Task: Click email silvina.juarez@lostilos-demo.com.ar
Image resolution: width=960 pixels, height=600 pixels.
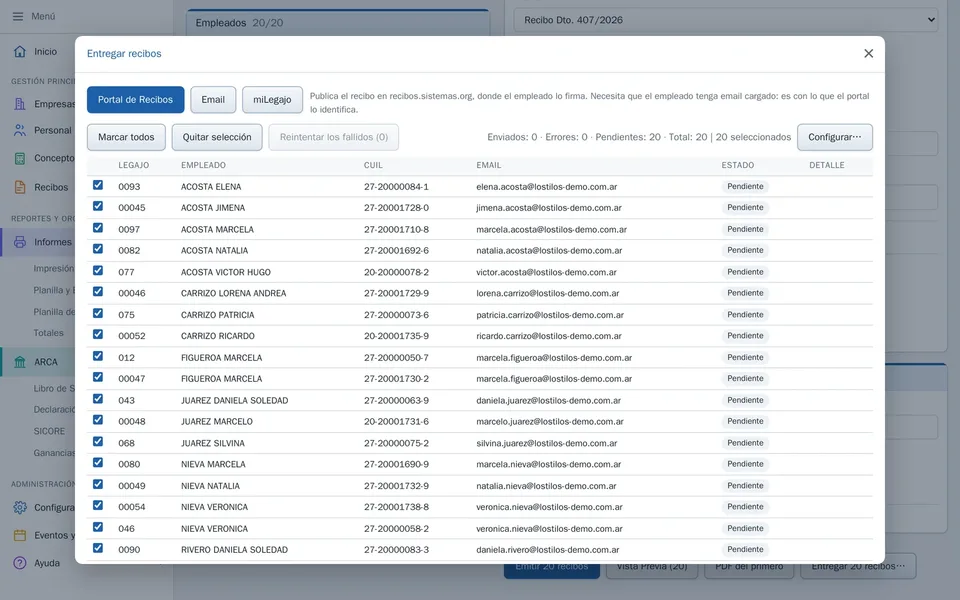Action: tap(547, 443)
